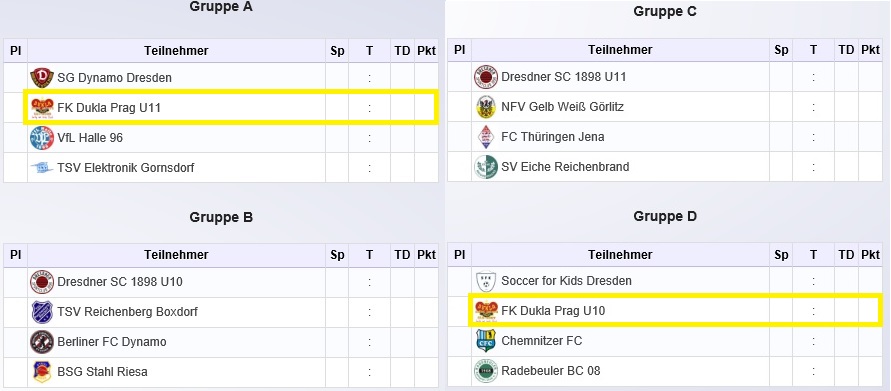Click Teilnehmer header in Gruppe A
This screenshot has width=891, height=391.
pos(176,51)
